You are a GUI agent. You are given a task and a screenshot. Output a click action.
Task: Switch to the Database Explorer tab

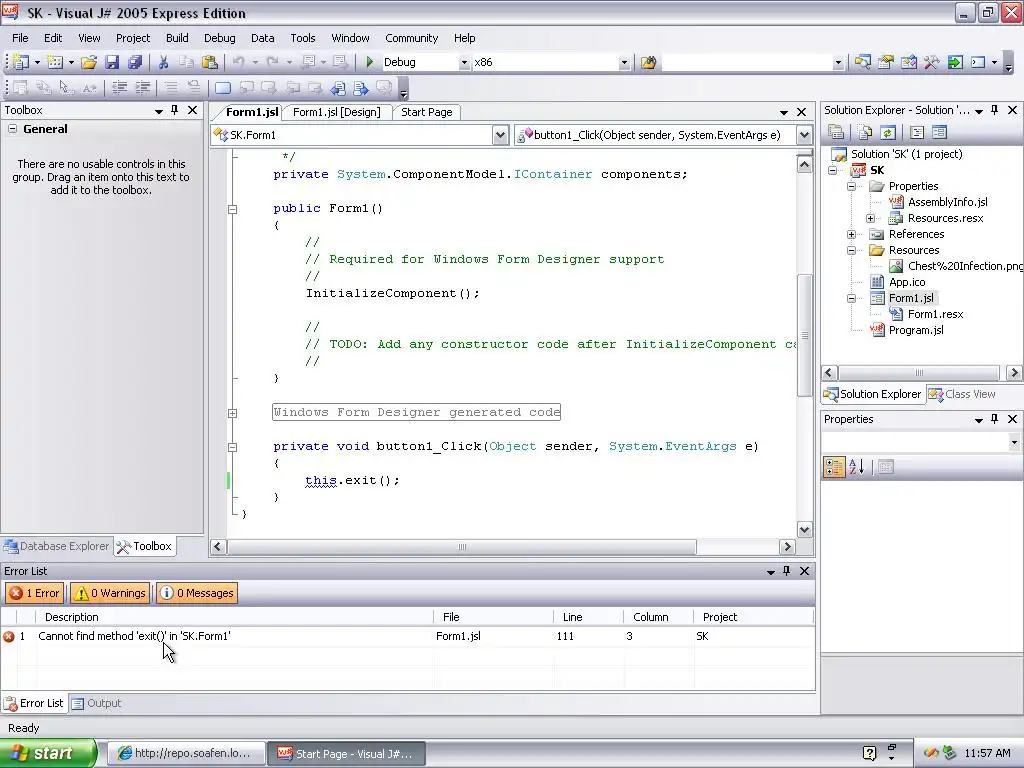click(x=57, y=546)
